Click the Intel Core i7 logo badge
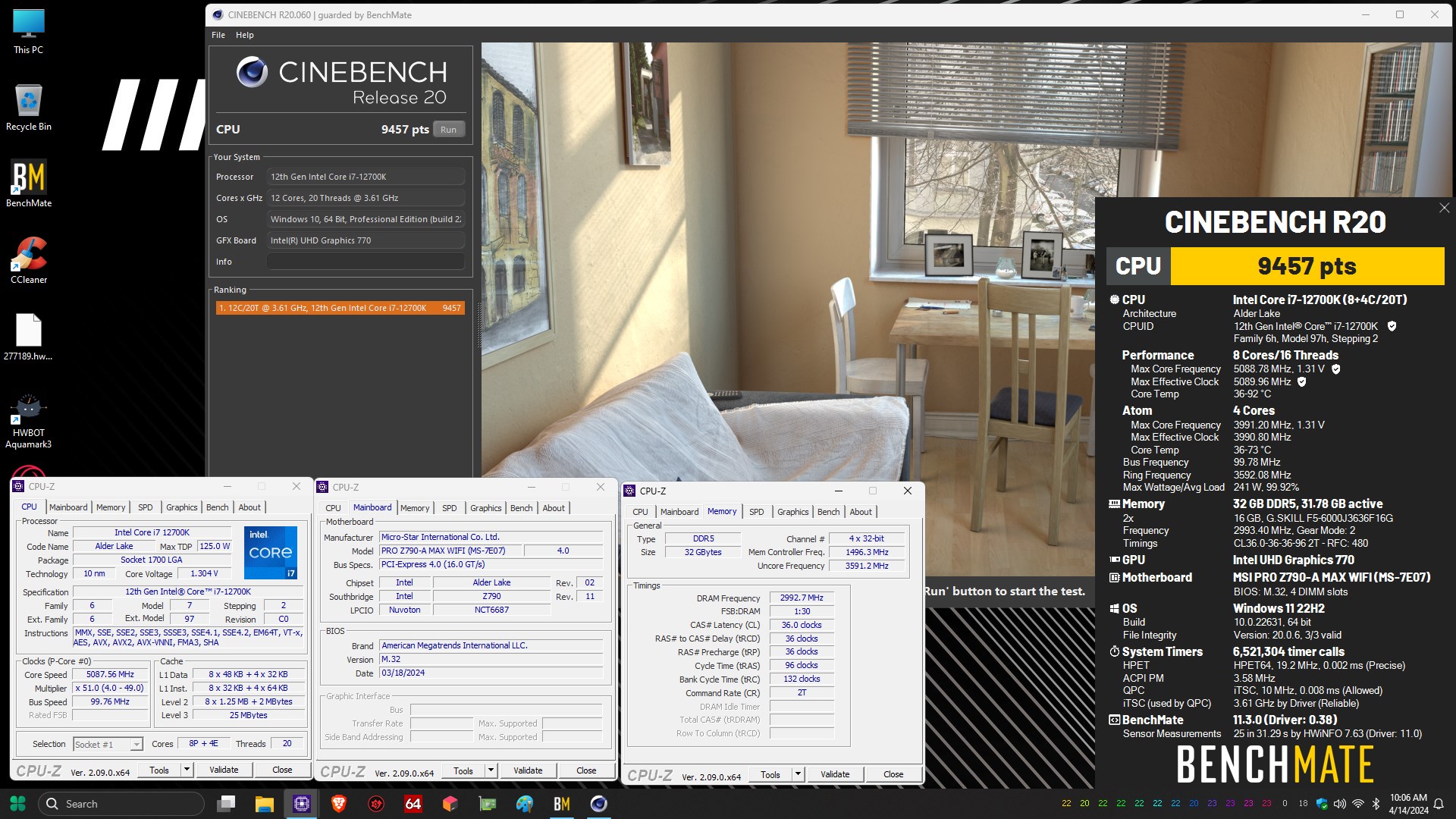This screenshot has height=819, width=1456. [x=270, y=552]
